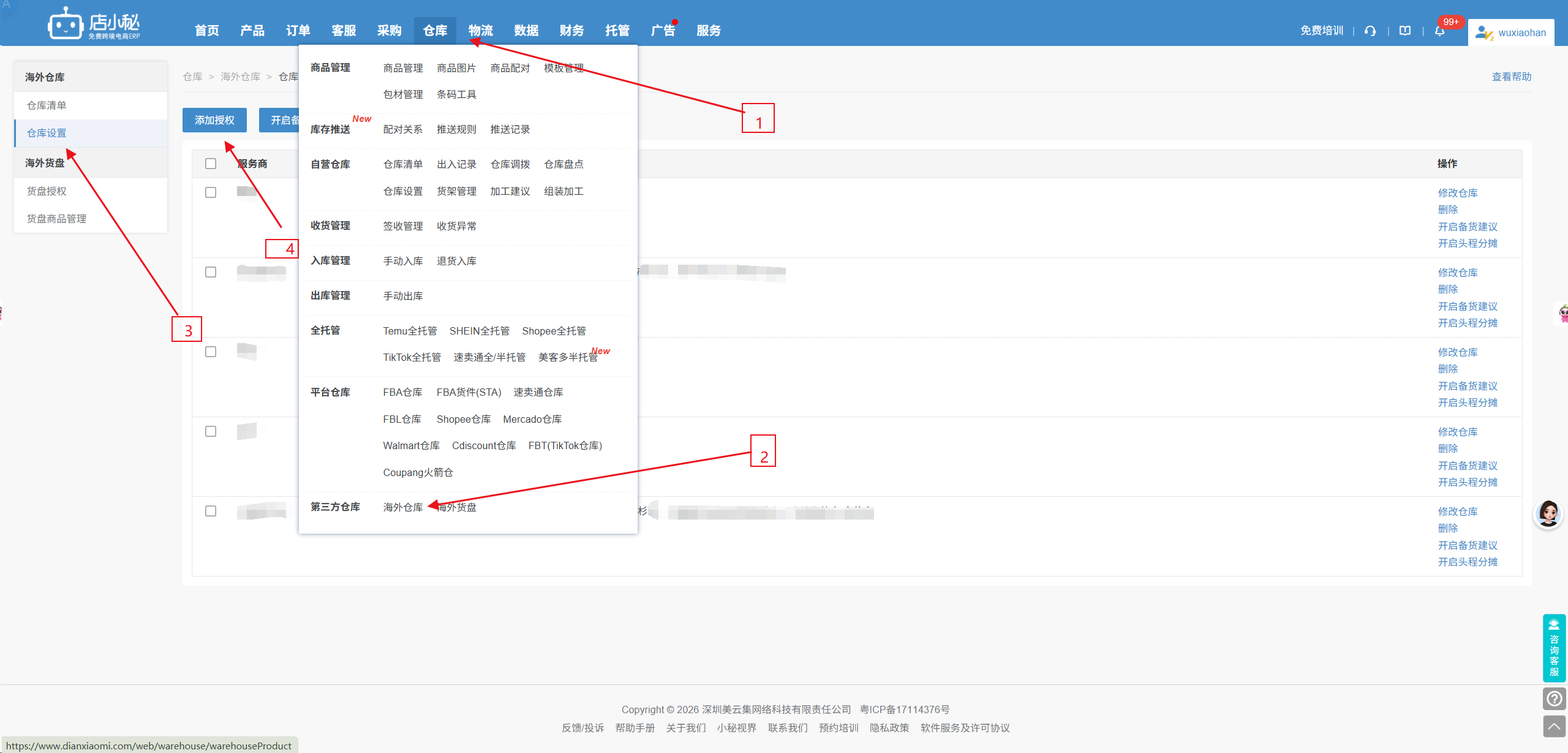Open the 产品 top menu

click(252, 31)
